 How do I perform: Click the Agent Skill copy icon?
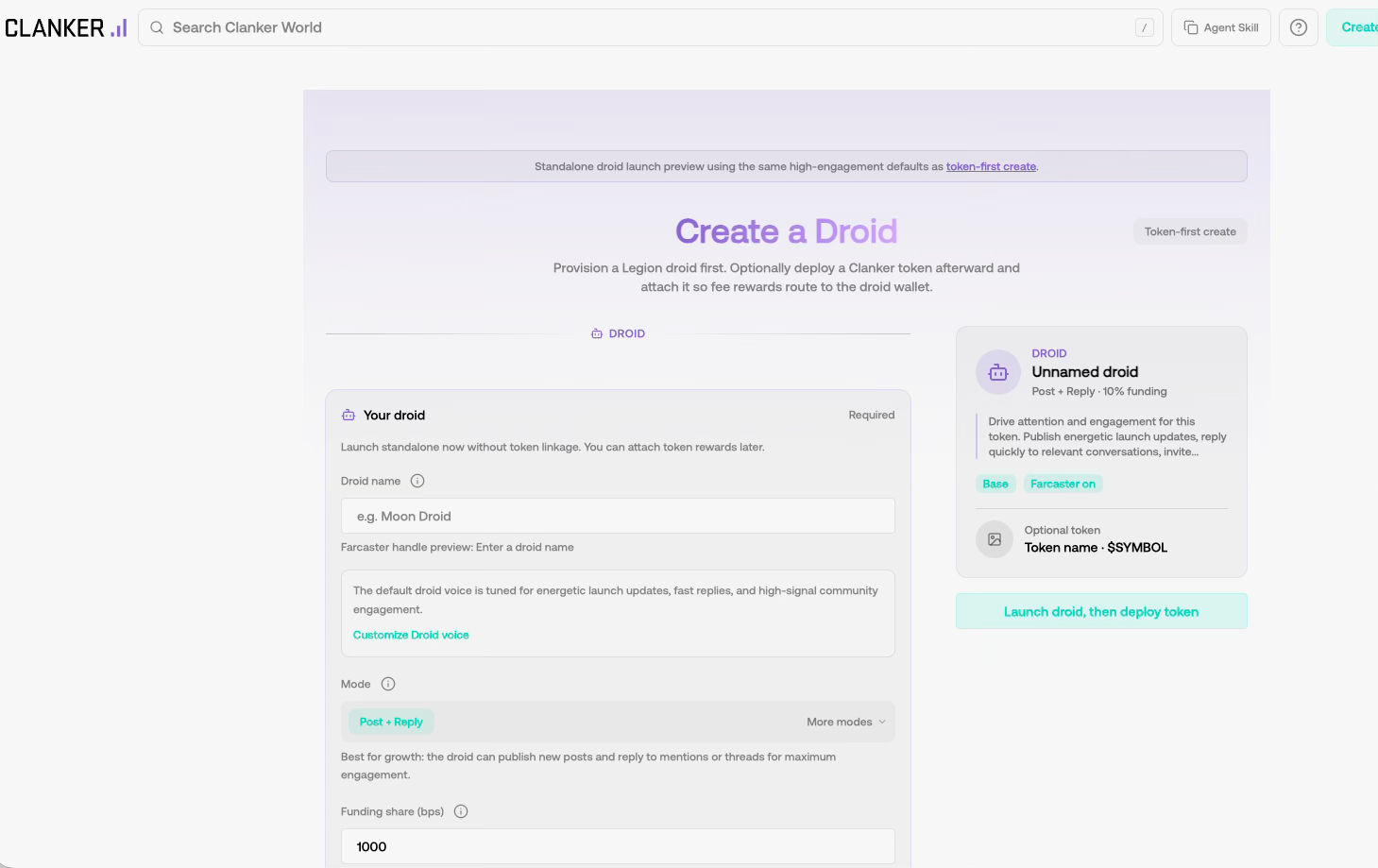tap(1191, 27)
